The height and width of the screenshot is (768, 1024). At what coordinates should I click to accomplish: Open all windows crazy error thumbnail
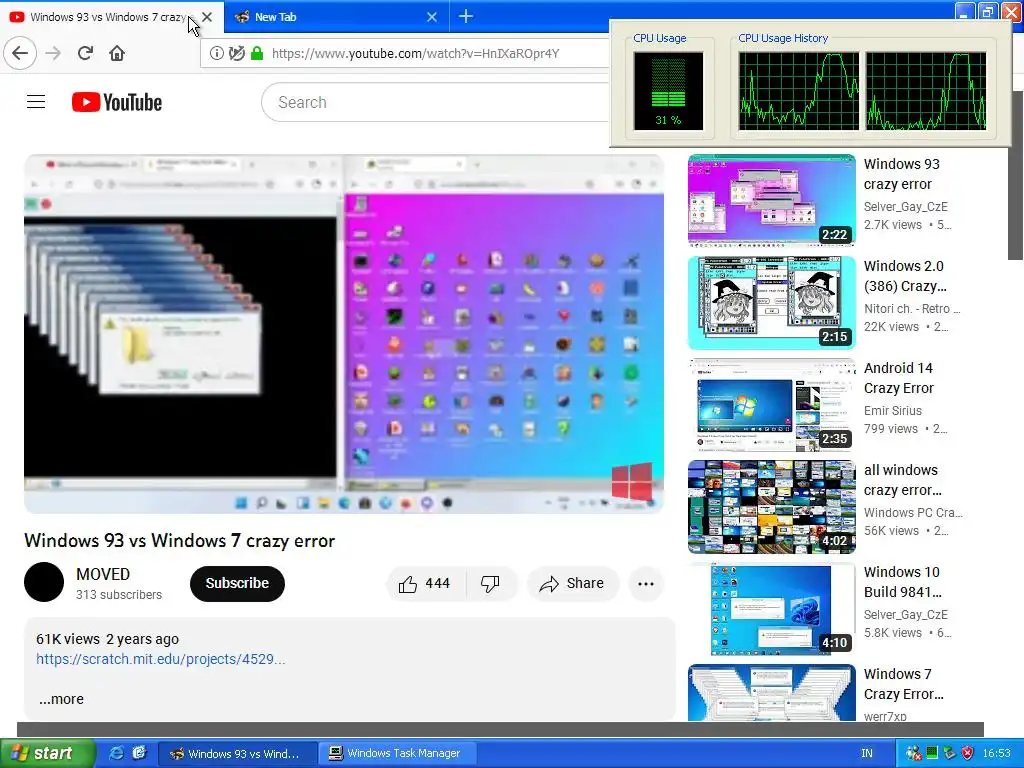pos(771,507)
